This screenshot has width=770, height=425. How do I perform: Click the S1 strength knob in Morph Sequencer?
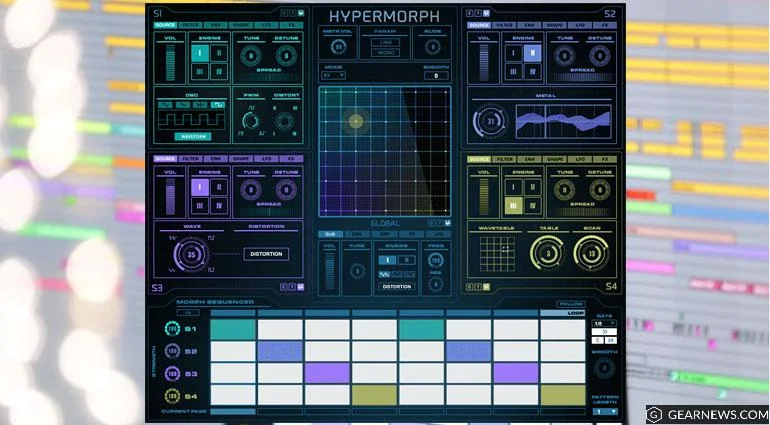pyautogui.click(x=172, y=329)
